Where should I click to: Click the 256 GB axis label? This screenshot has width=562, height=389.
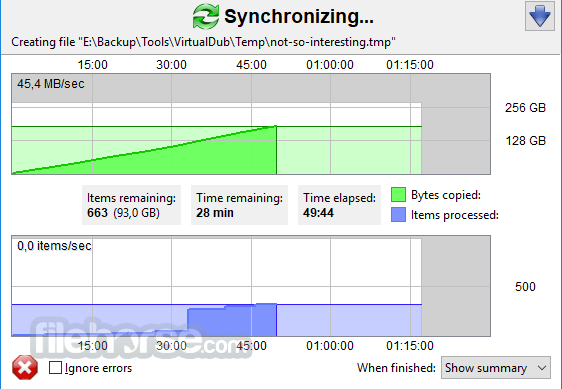525,108
